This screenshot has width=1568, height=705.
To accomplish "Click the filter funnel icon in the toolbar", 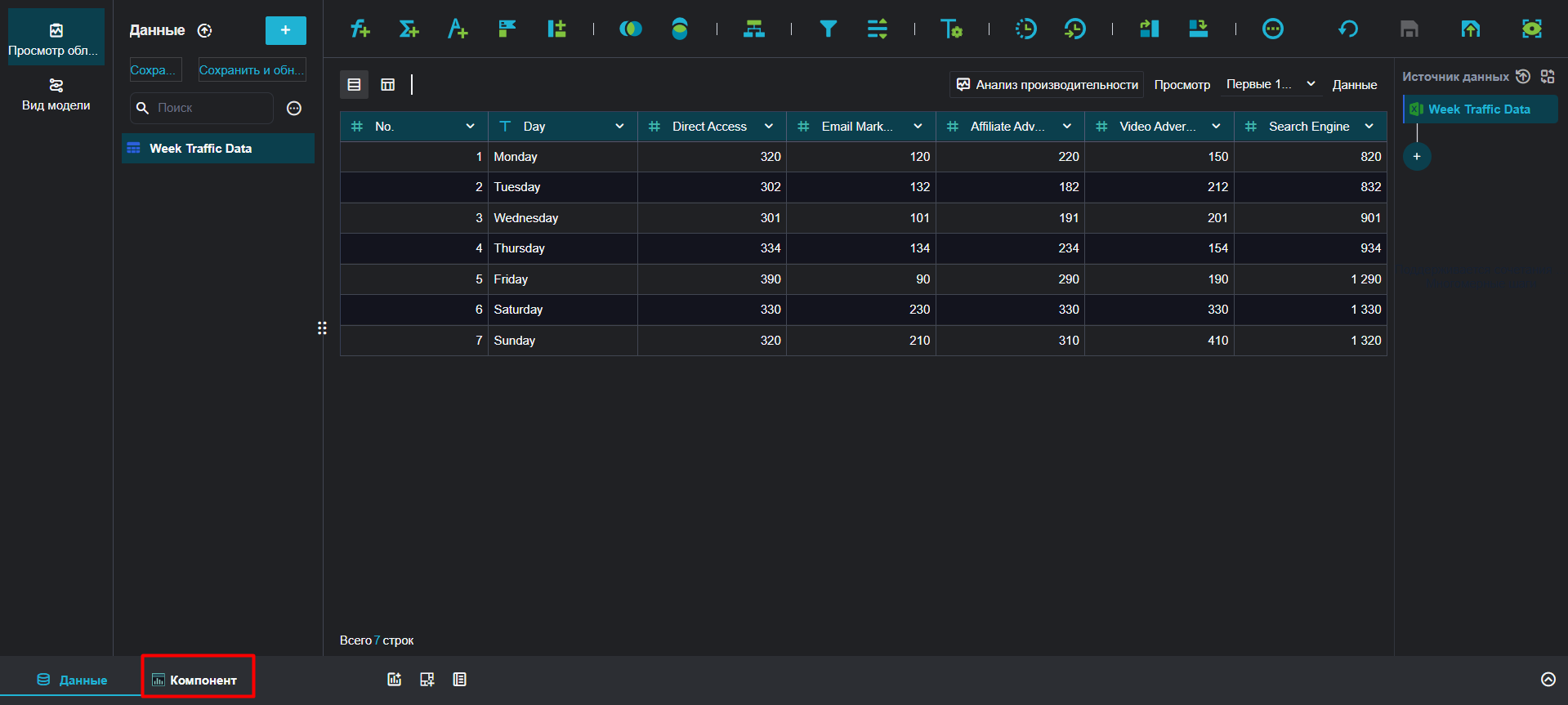I will point(828,29).
